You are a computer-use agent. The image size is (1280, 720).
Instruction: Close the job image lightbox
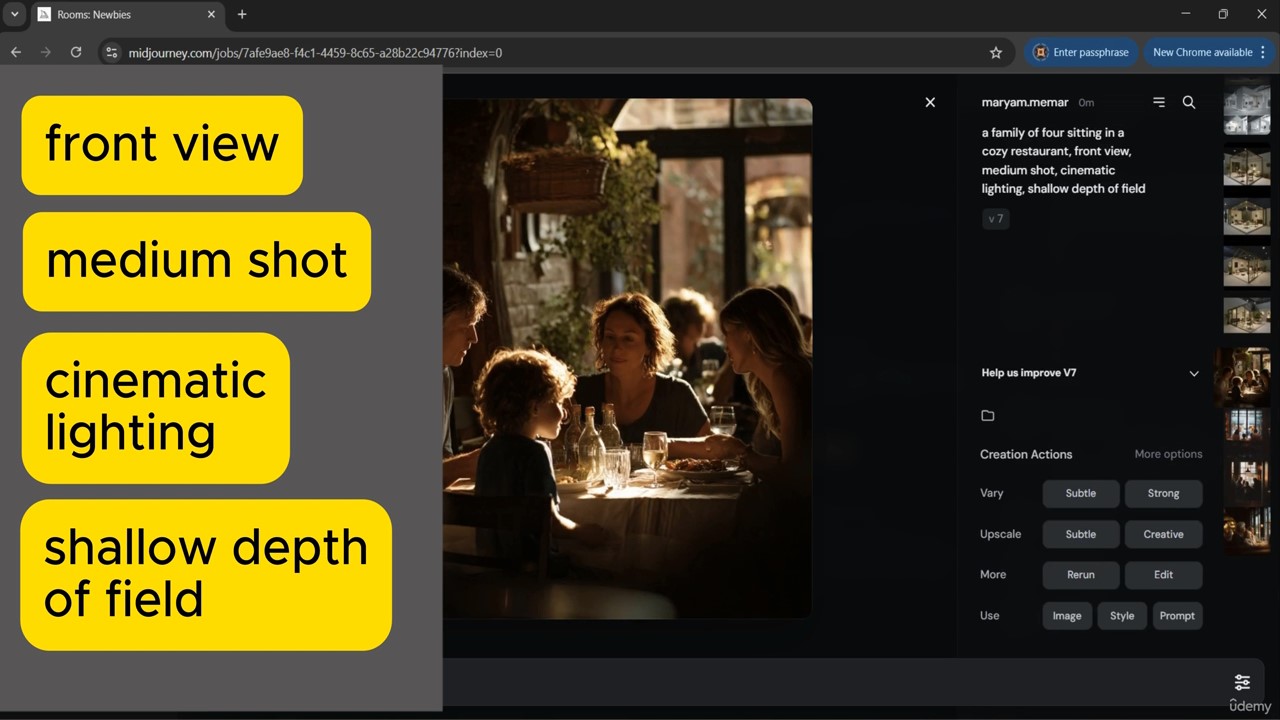930,102
